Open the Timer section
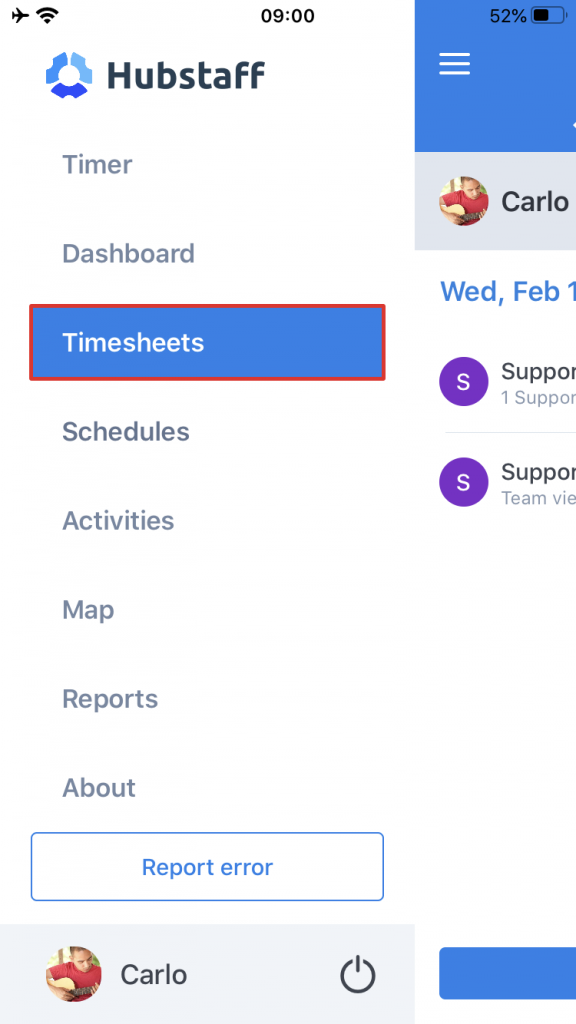Screen dimensions: 576x1024 point(97,165)
